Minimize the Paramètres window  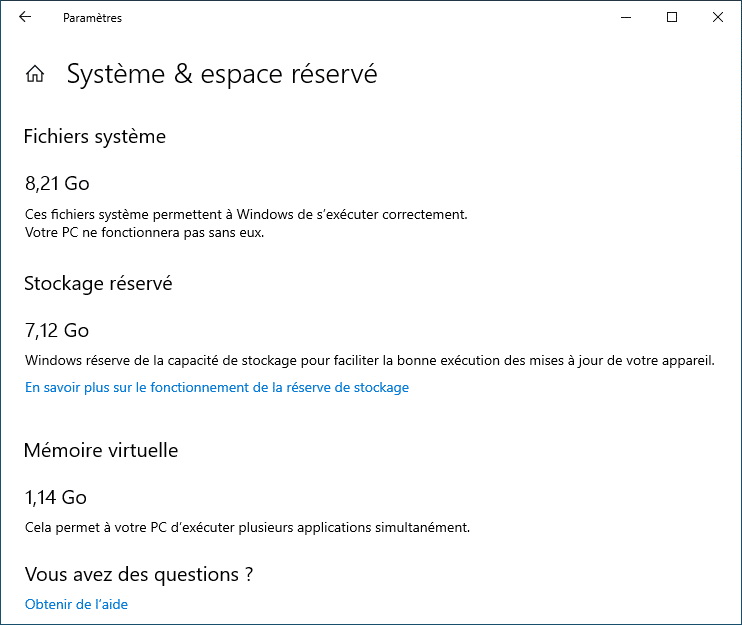point(625,17)
